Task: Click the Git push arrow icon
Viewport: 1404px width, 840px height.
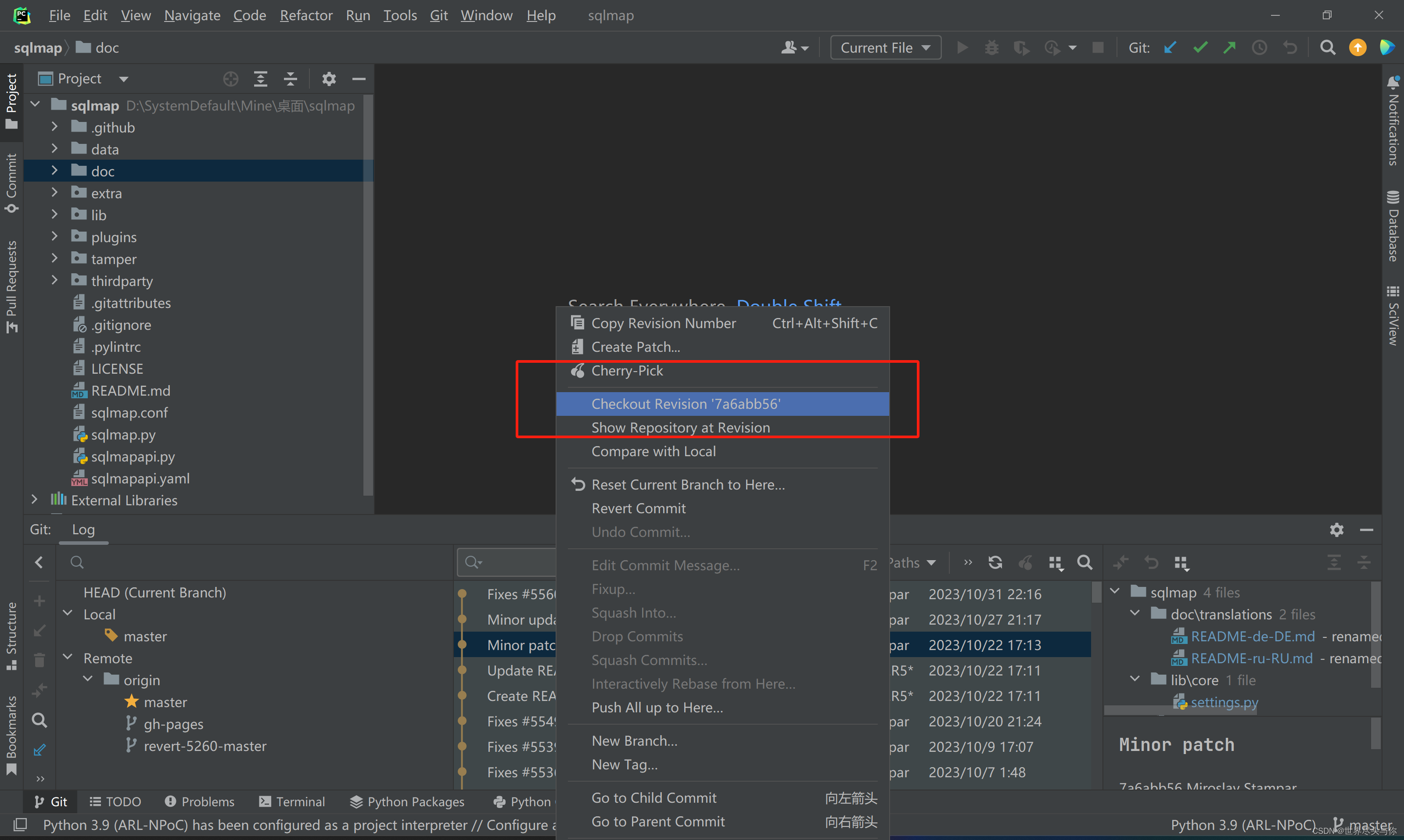Action: [x=1229, y=47]
